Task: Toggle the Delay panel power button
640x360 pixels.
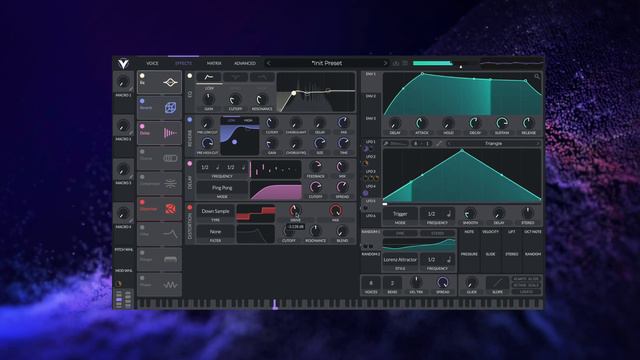Action: (x=190, y=164)
